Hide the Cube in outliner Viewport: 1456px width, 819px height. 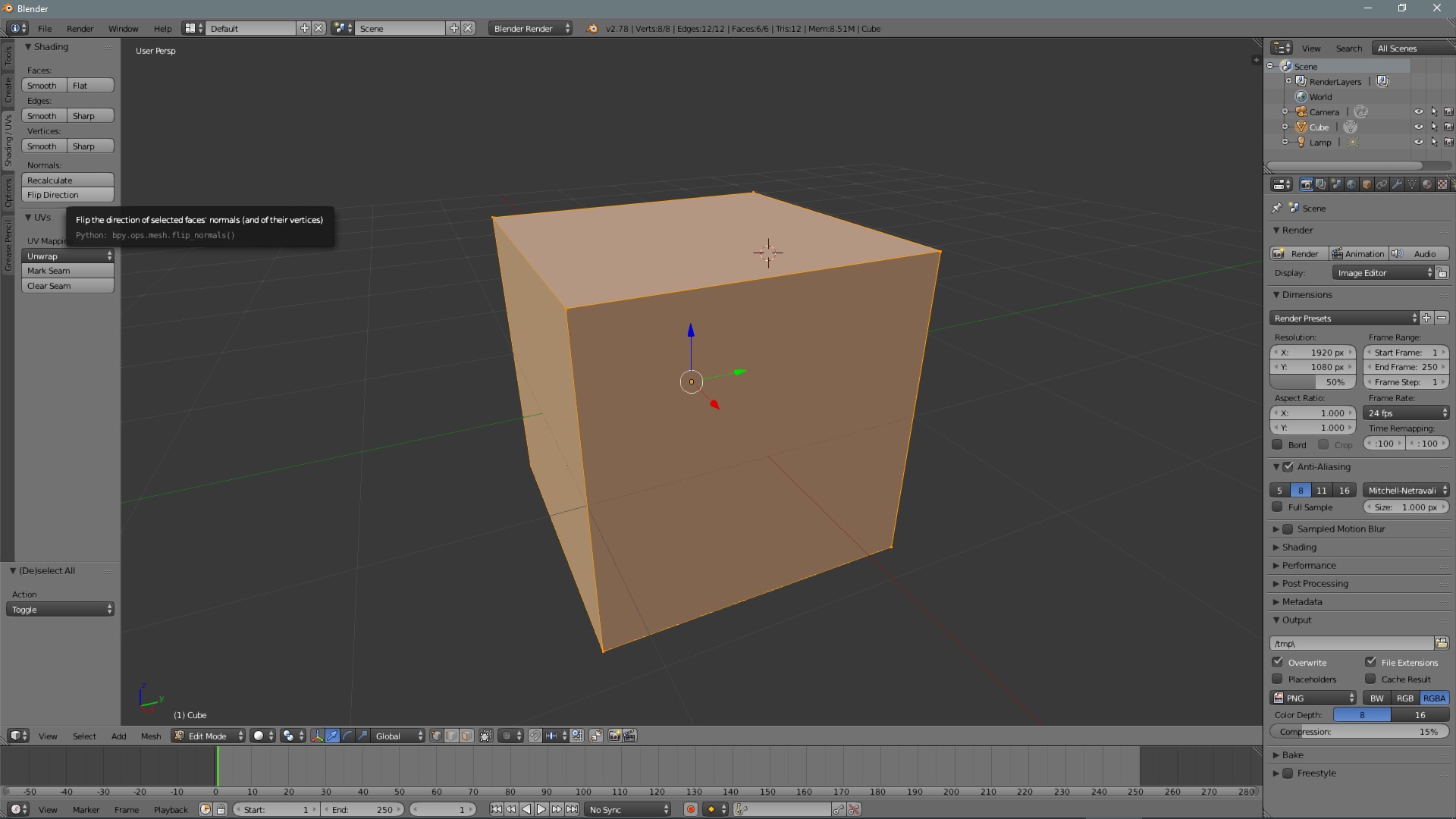[x=1418, y=127]
